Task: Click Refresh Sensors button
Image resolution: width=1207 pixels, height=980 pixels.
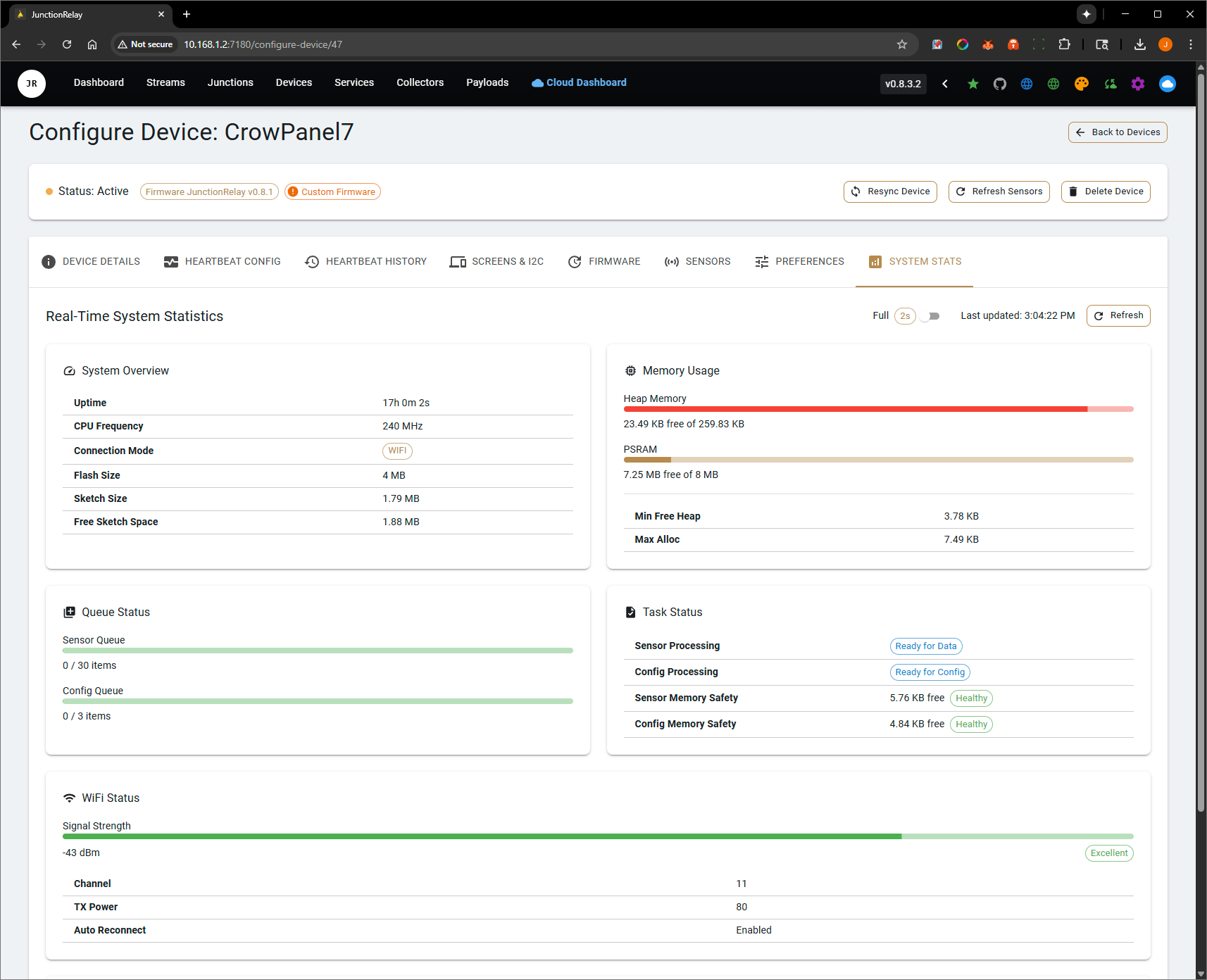Action: [x=999, y=191]
